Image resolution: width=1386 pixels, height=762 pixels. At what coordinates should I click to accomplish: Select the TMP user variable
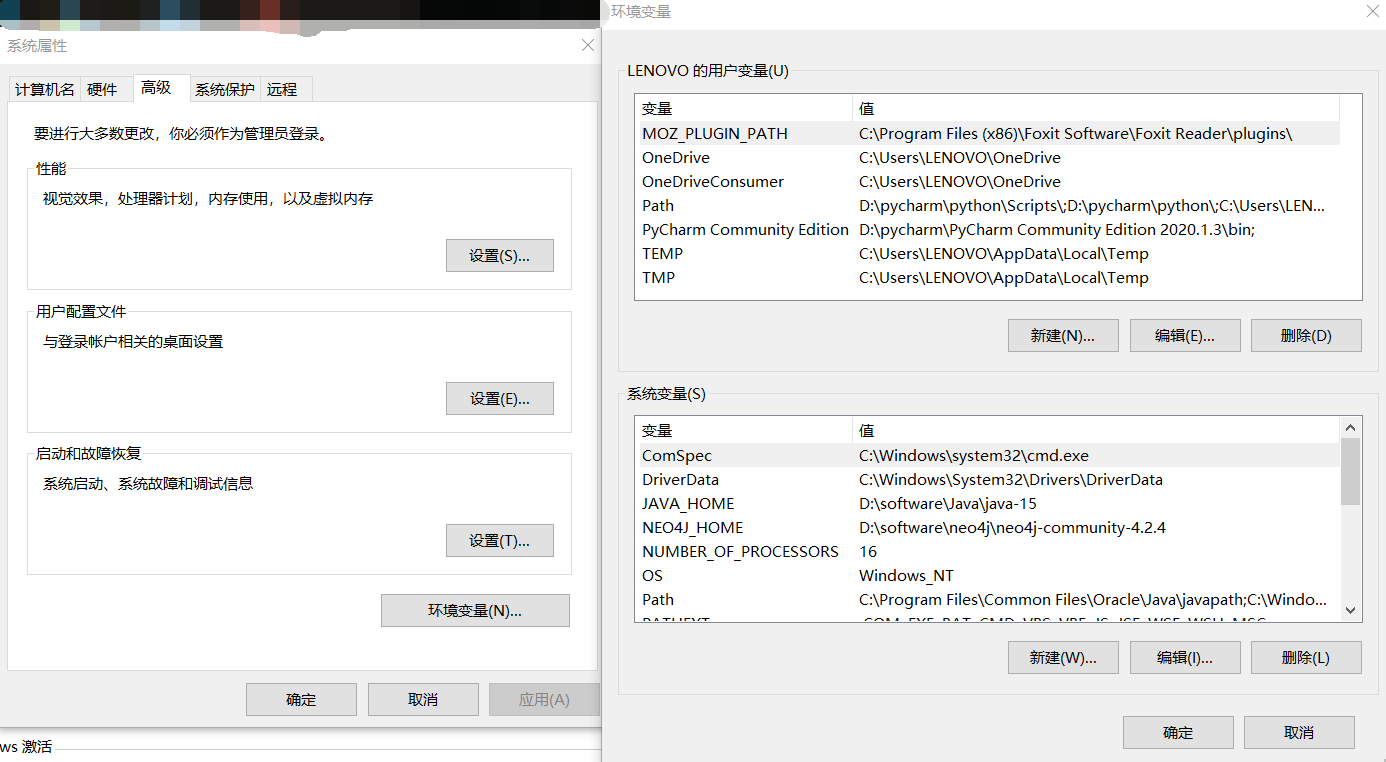[x=987, y=278]
